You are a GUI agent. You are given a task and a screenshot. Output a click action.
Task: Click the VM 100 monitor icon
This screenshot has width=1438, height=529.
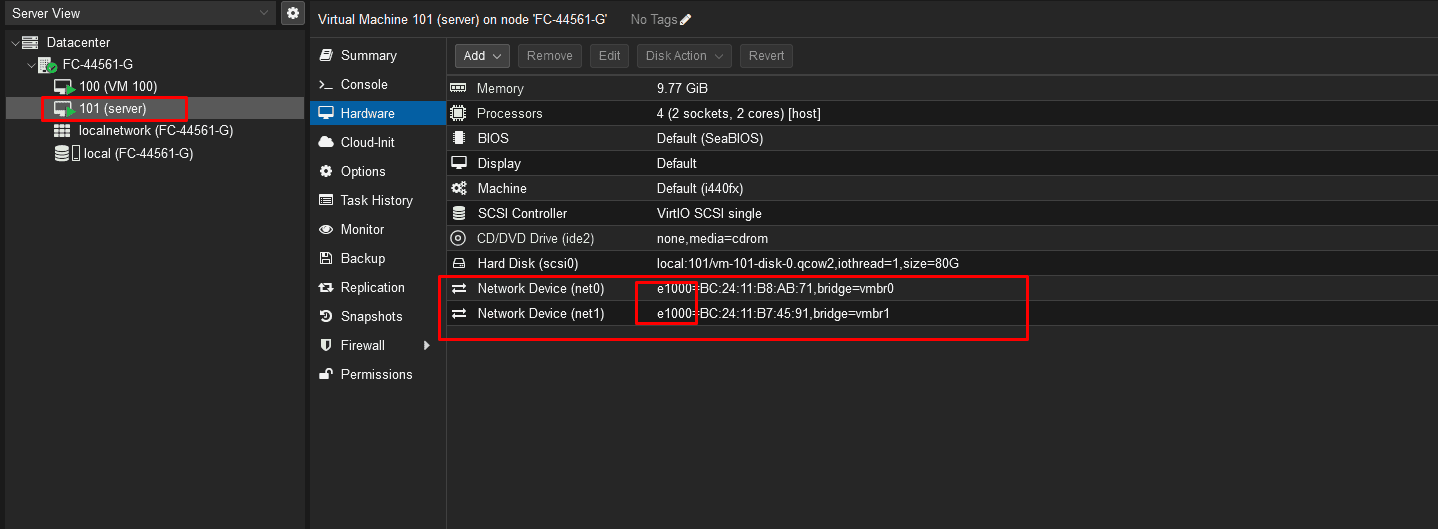tap(64, 87)
